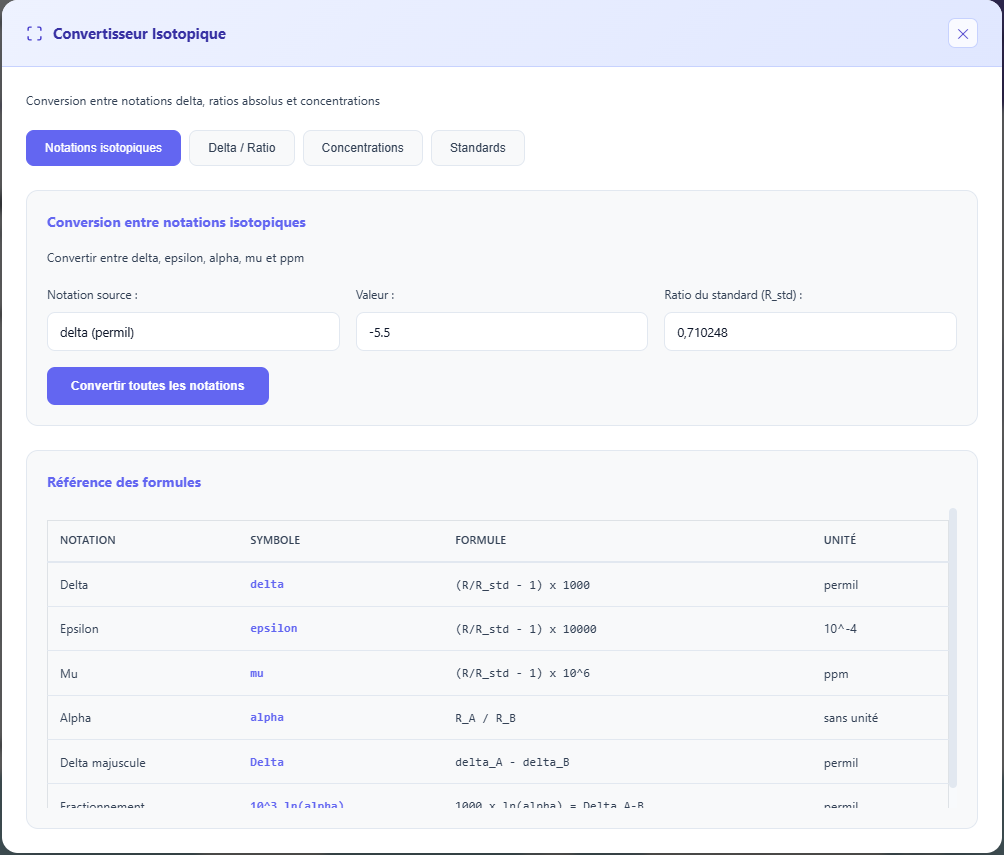Screen dimensions: 1004x855
Task: Focus the Valeur input field
Action: pos(501,332)
